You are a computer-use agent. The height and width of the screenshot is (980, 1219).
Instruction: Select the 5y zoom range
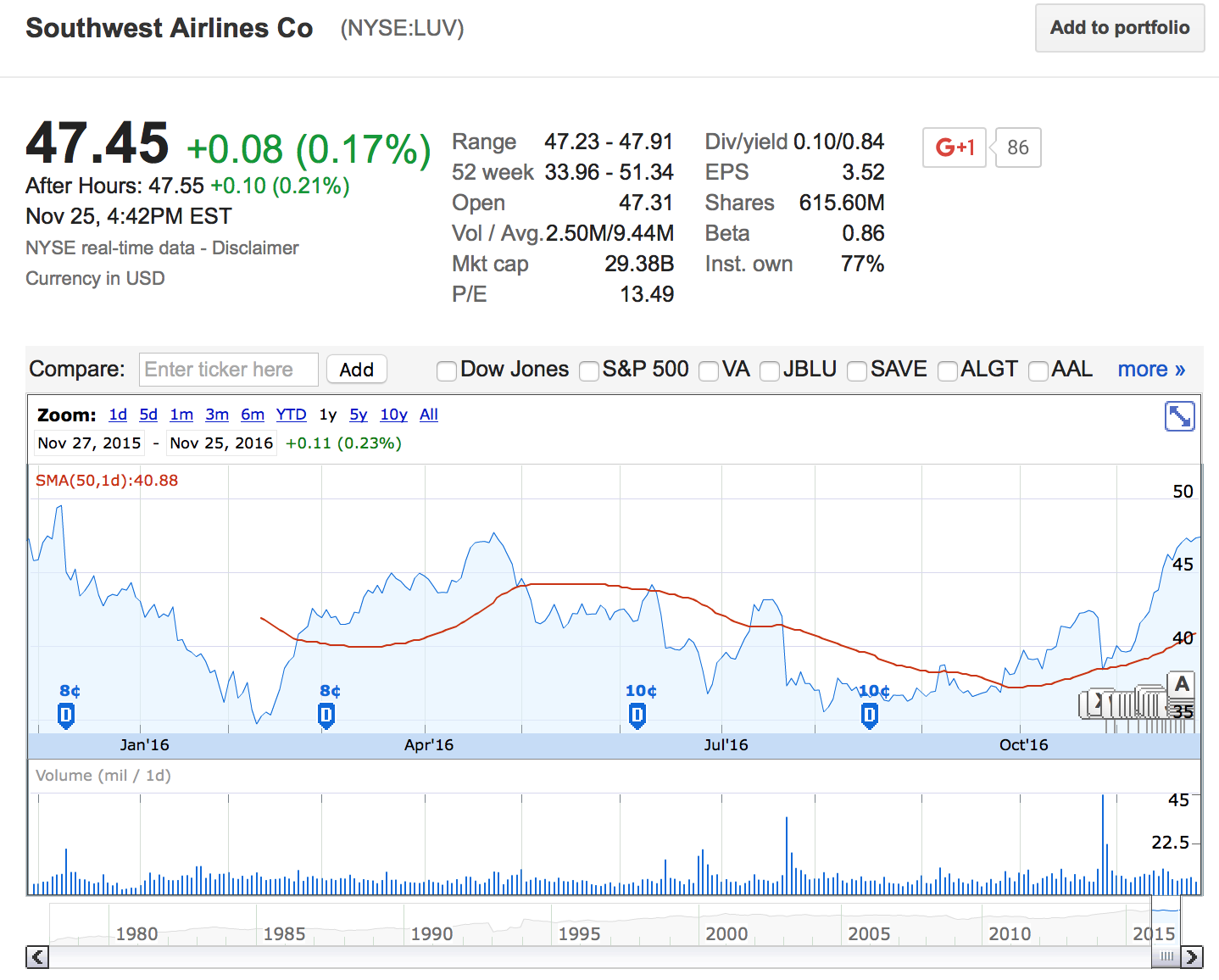point(359,415)
